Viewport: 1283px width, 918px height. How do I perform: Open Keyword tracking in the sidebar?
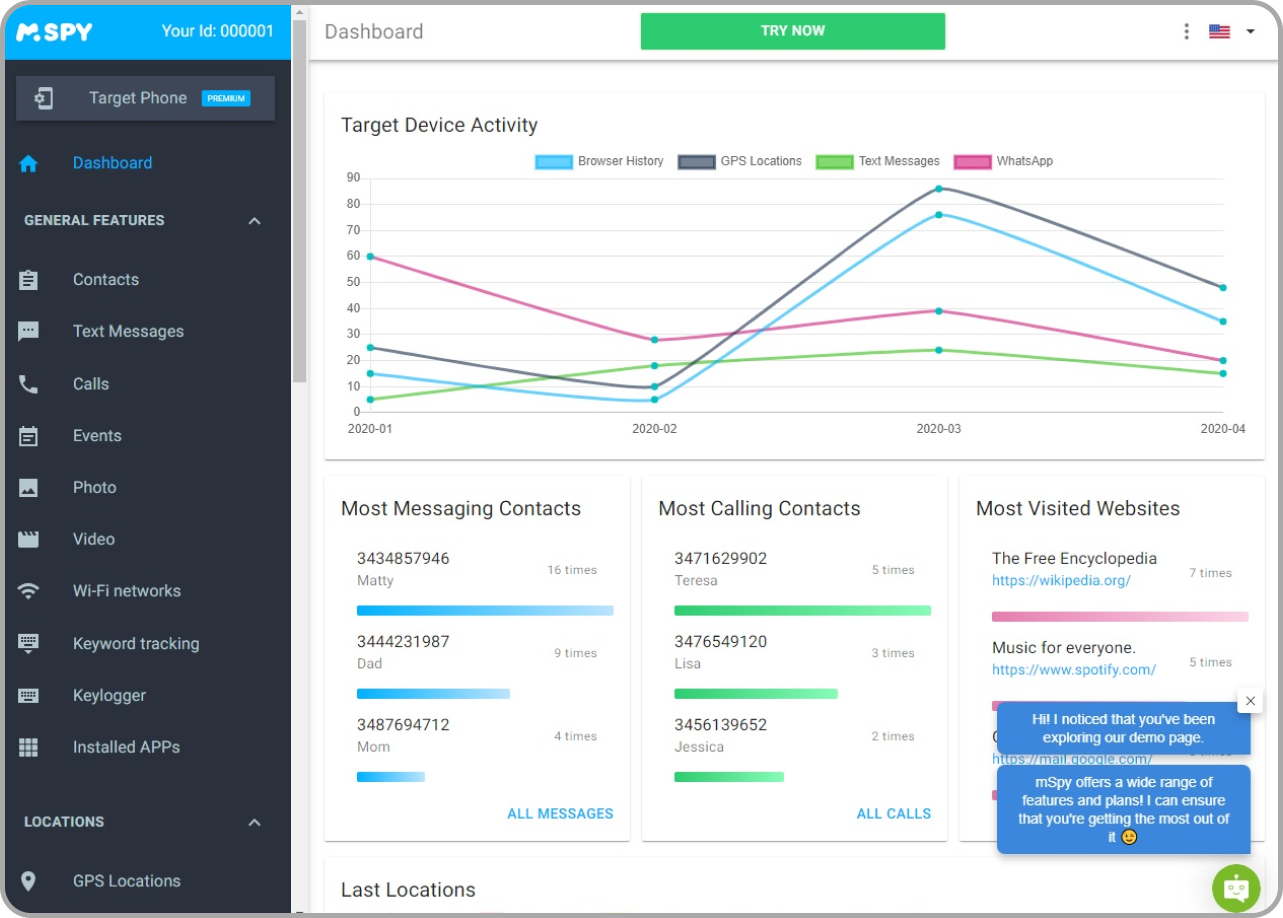pyautogui.click(x=136, y=644)
